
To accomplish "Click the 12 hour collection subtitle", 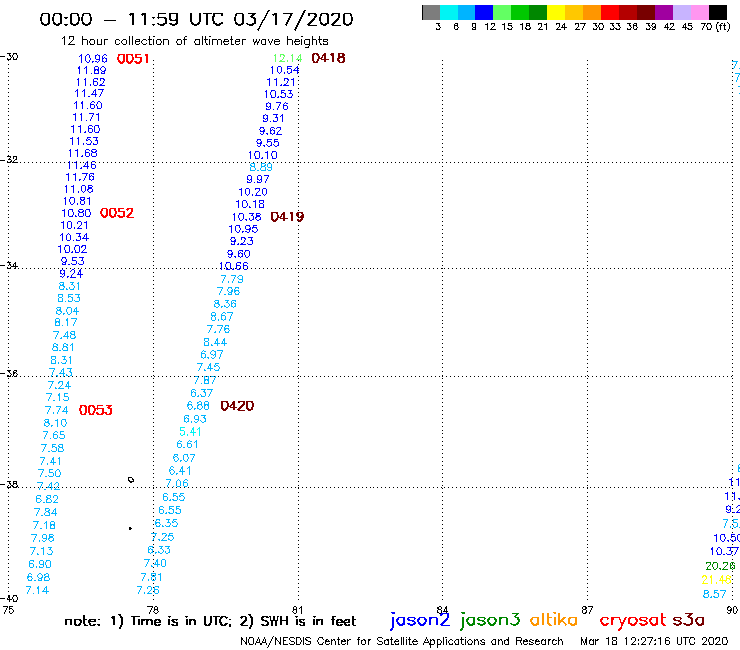I will pyautogui.click(x=194, y=42).
